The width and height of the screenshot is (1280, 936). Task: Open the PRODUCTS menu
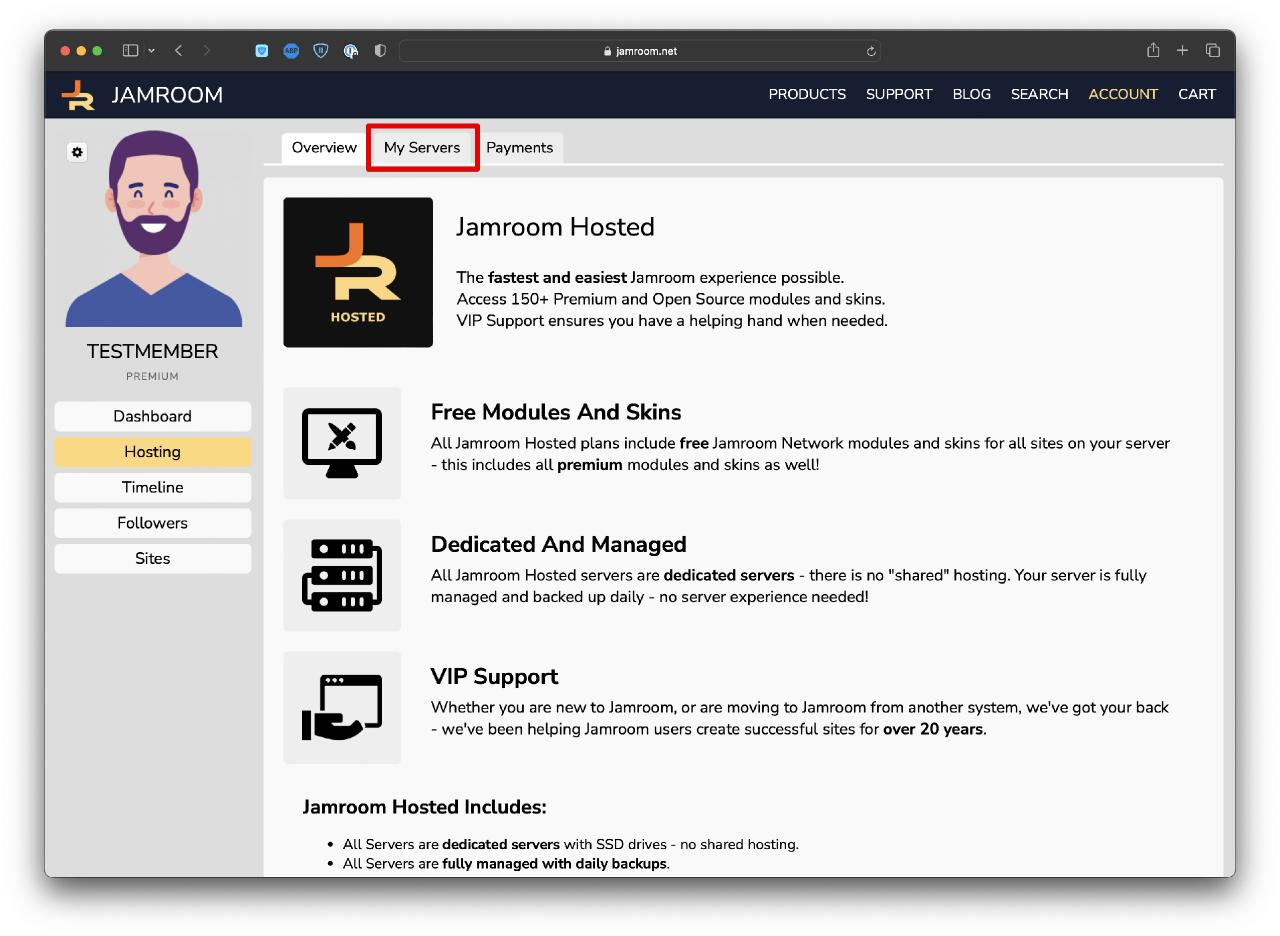[807, 94]
